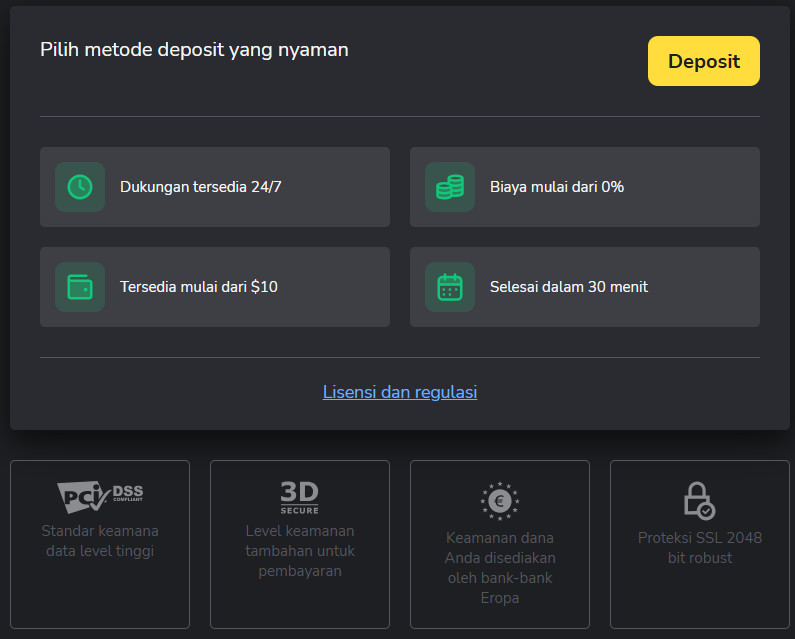
Task: Click the yellow Deposit button
Action: point(703,61)
